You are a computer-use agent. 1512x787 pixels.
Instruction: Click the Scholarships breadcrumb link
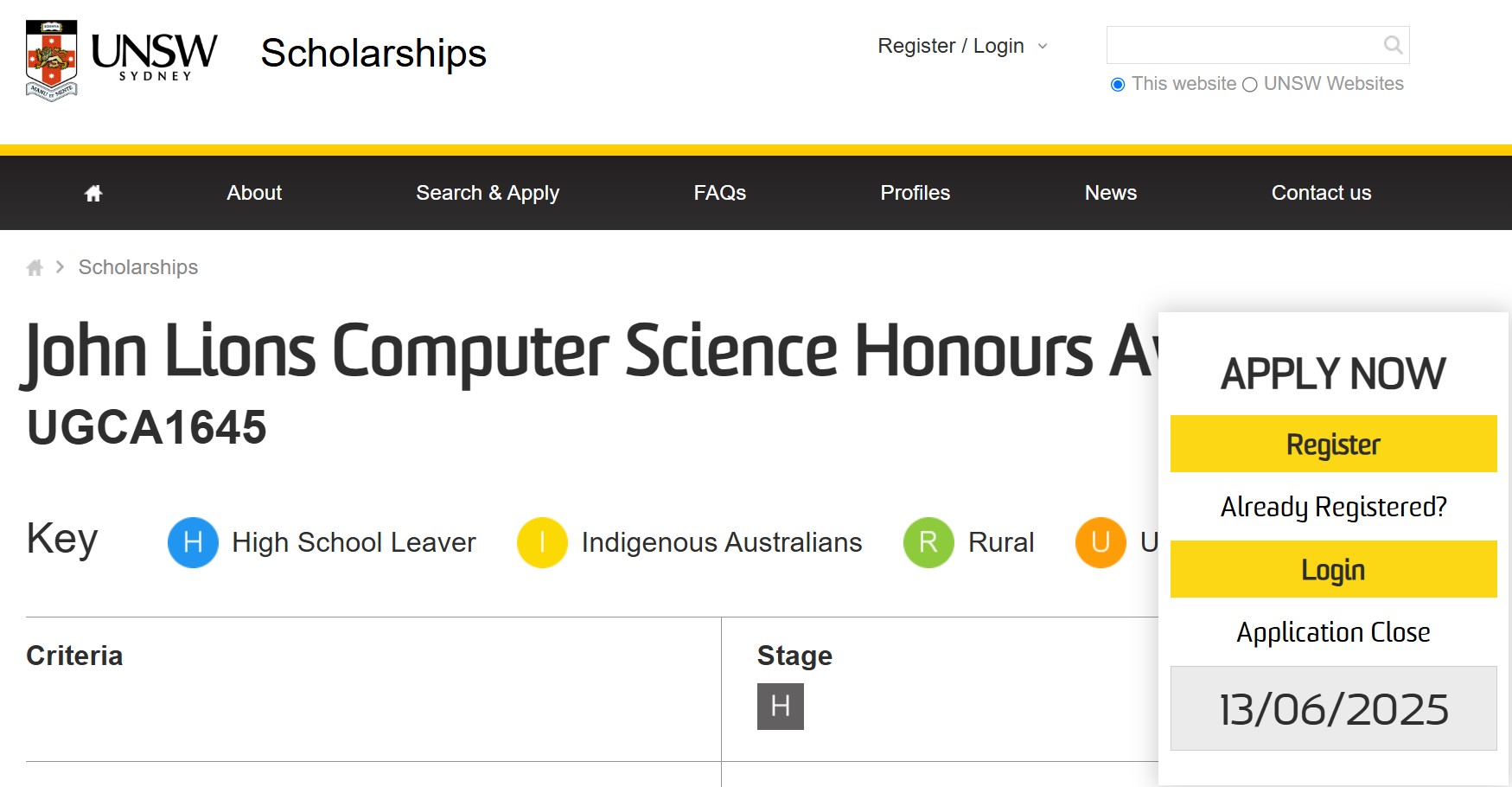tap(138, 267)
